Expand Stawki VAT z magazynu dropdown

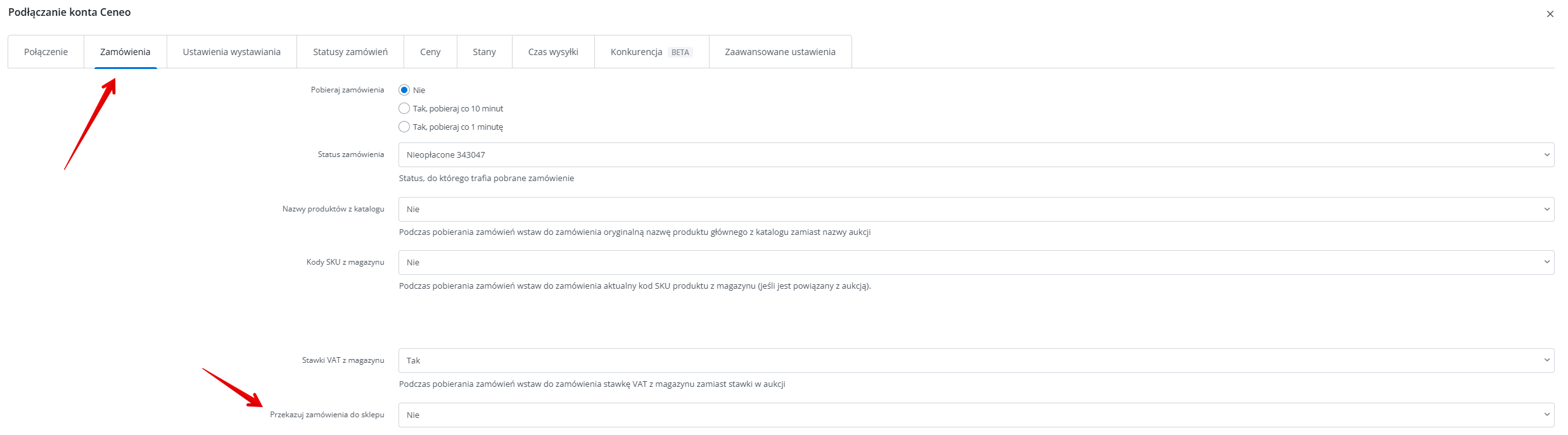point(976,360)
